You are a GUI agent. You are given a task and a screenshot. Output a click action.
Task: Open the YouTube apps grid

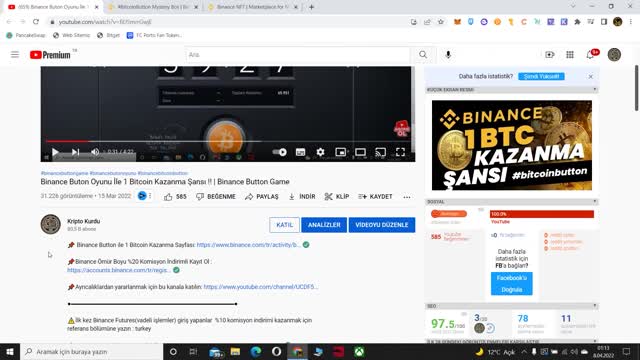tap(570, 55)
